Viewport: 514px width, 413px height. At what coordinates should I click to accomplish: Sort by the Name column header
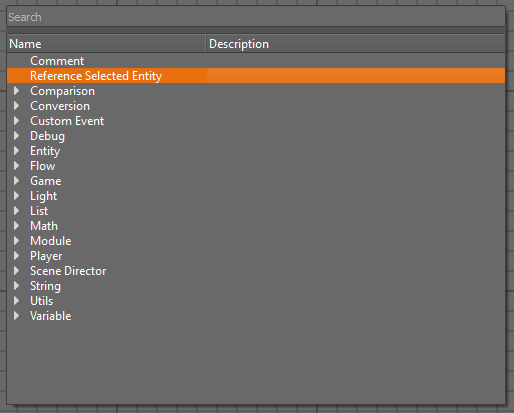click(106, 44)
